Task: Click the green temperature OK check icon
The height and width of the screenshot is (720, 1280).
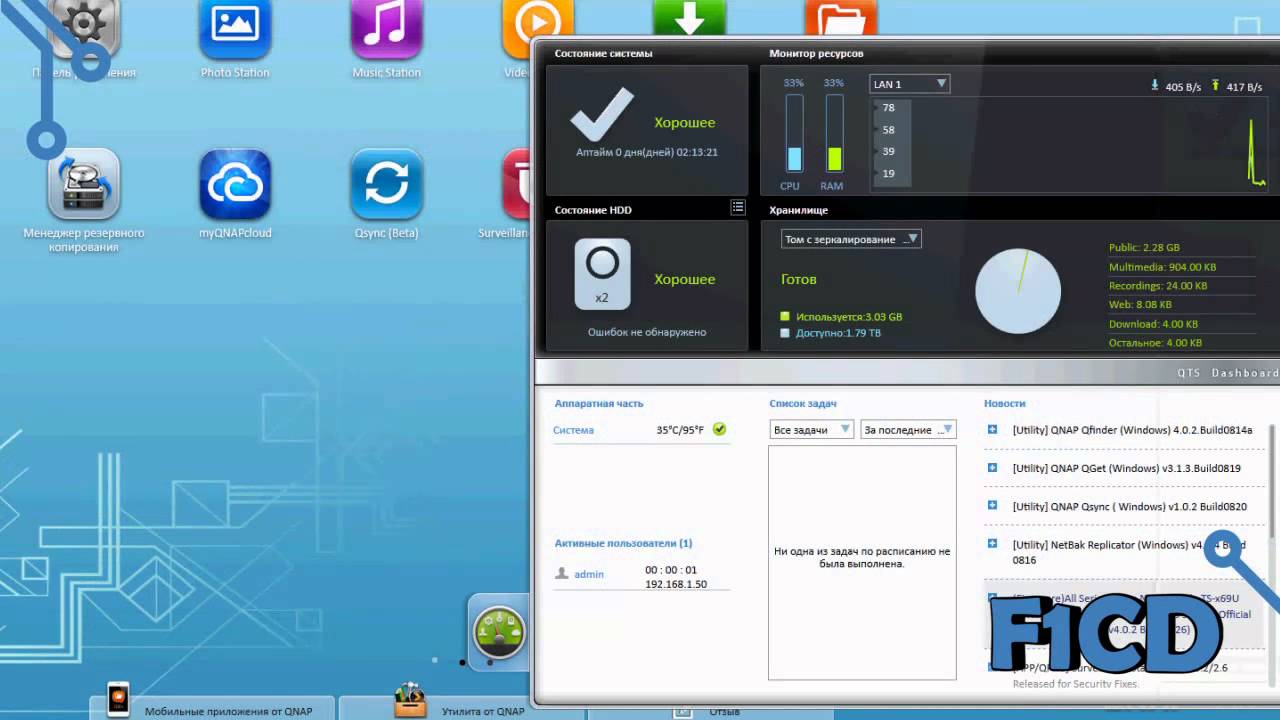Action: [x=719, y=429]
